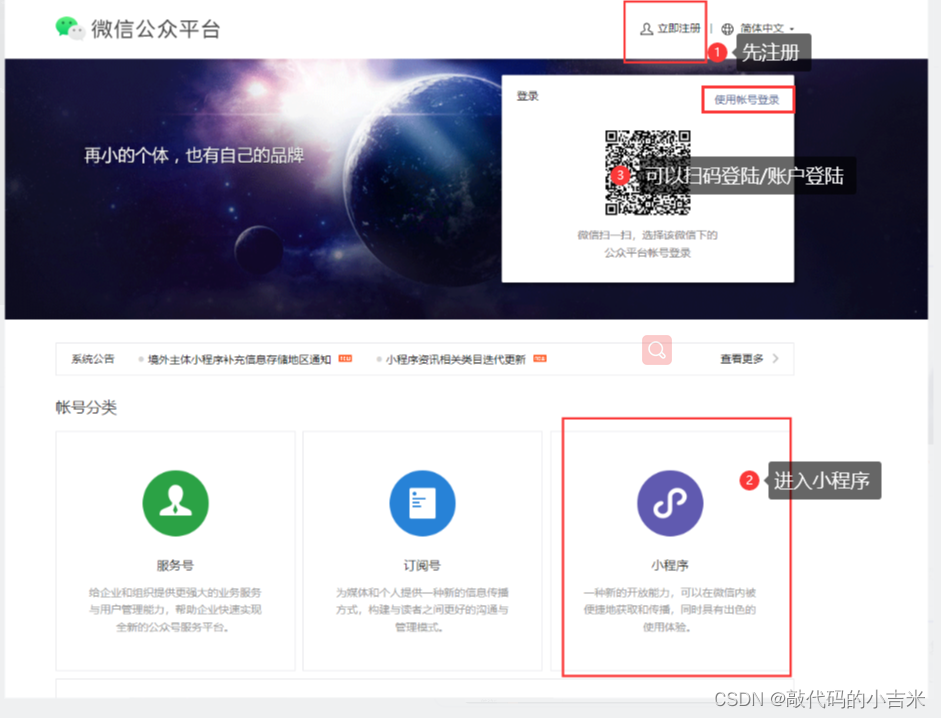941x718 pixels.
Task: Click the 小程序 card title
Action: [x=670, y=565]
